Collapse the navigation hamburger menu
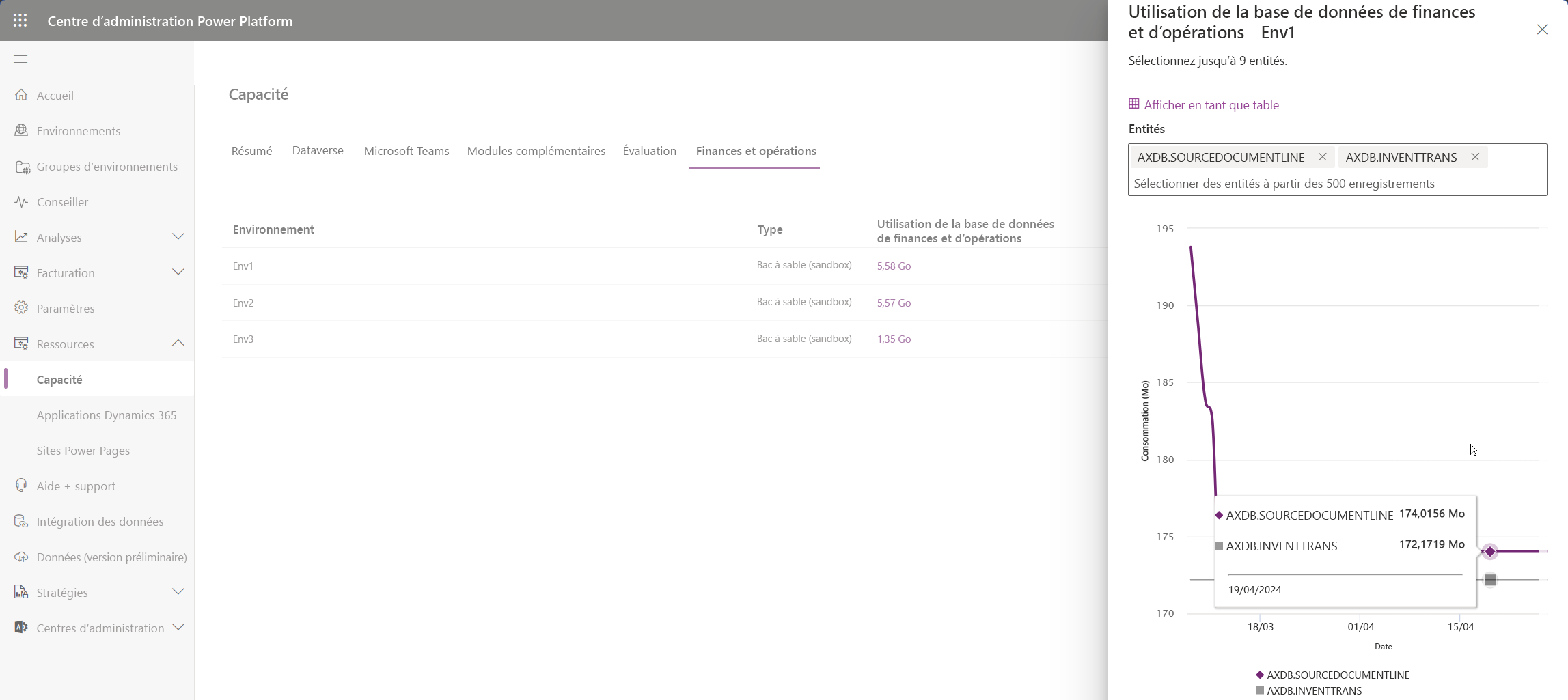1568x700 pixels. [20, 59]
